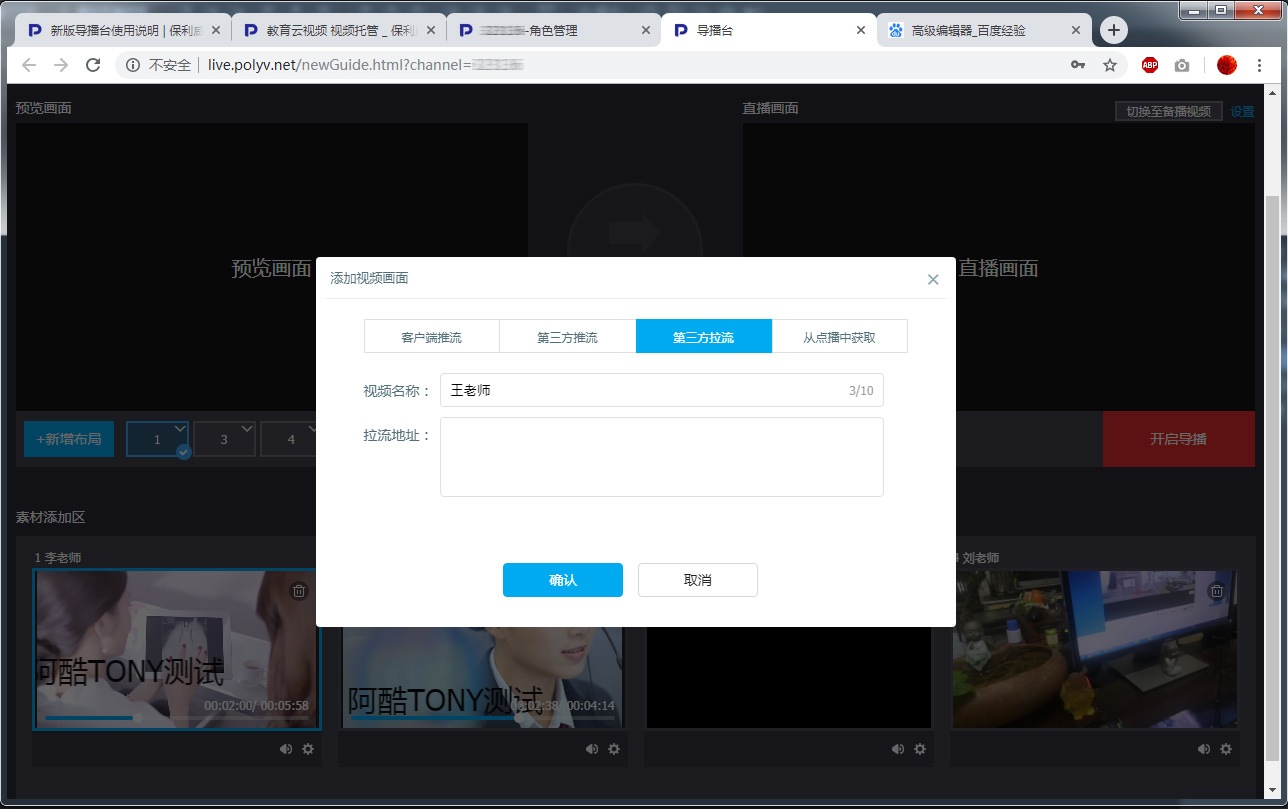Screen dimensions: 1288x809
Task: Open settings gear for 李老师 source
Action: pyautogui.click(x=308, y=749)
